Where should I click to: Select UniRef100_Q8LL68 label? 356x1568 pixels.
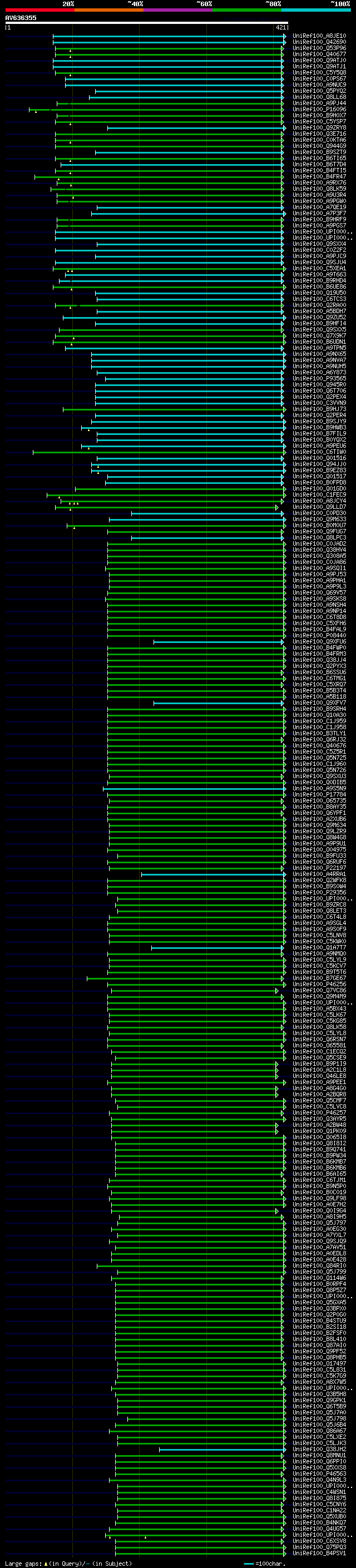(x=319, y=97)
